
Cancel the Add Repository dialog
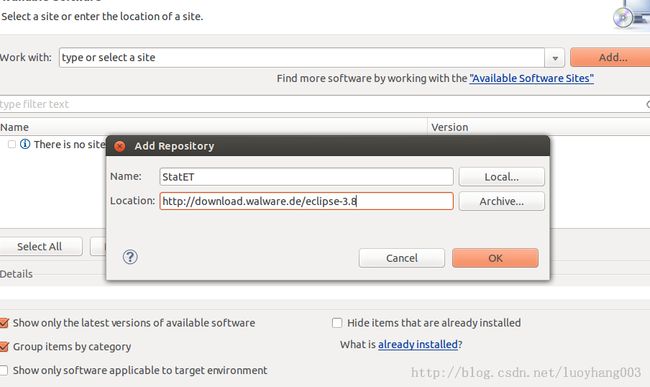(x=402, y=258)
